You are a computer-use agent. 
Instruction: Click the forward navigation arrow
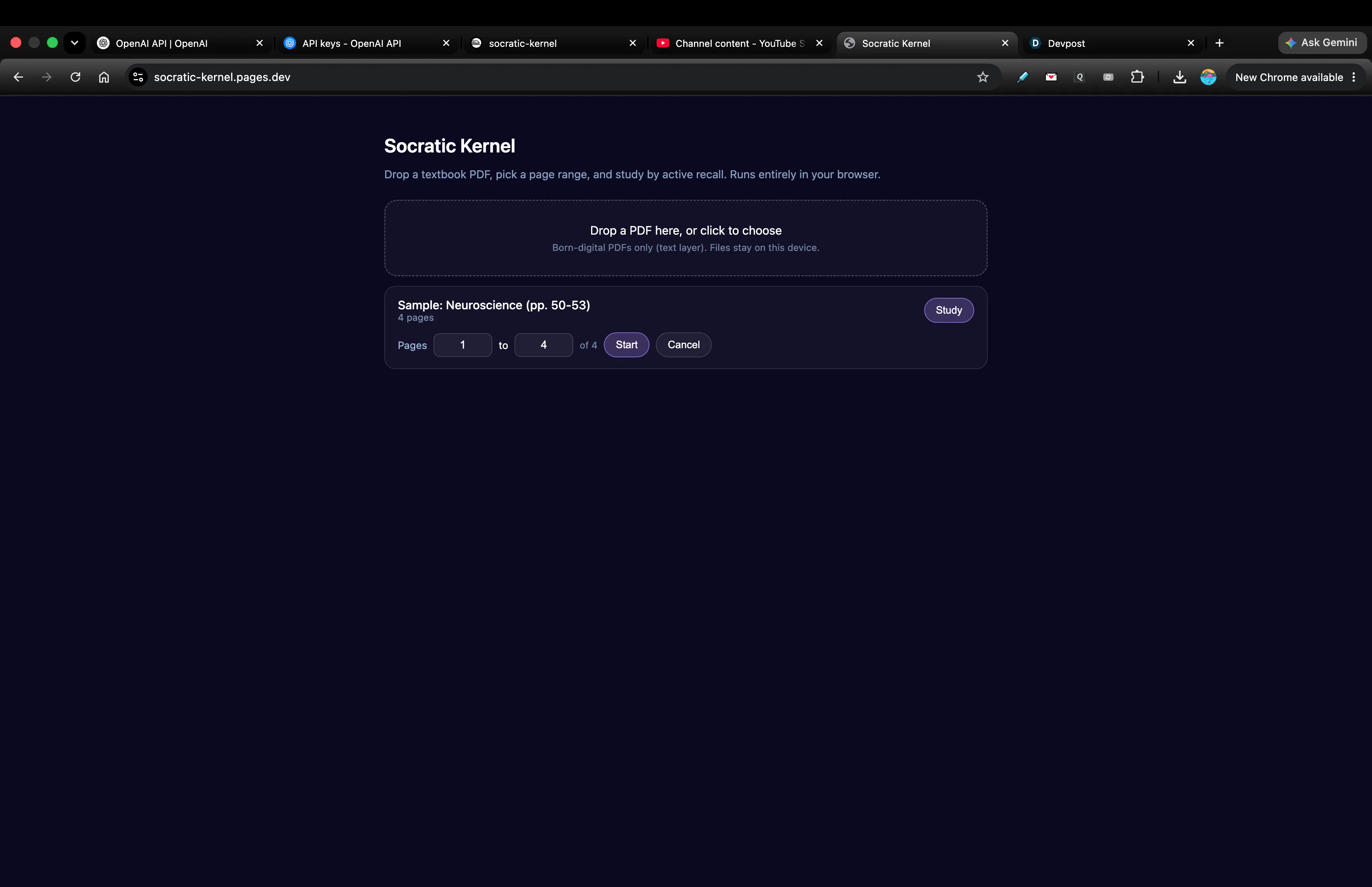(46, 77)
